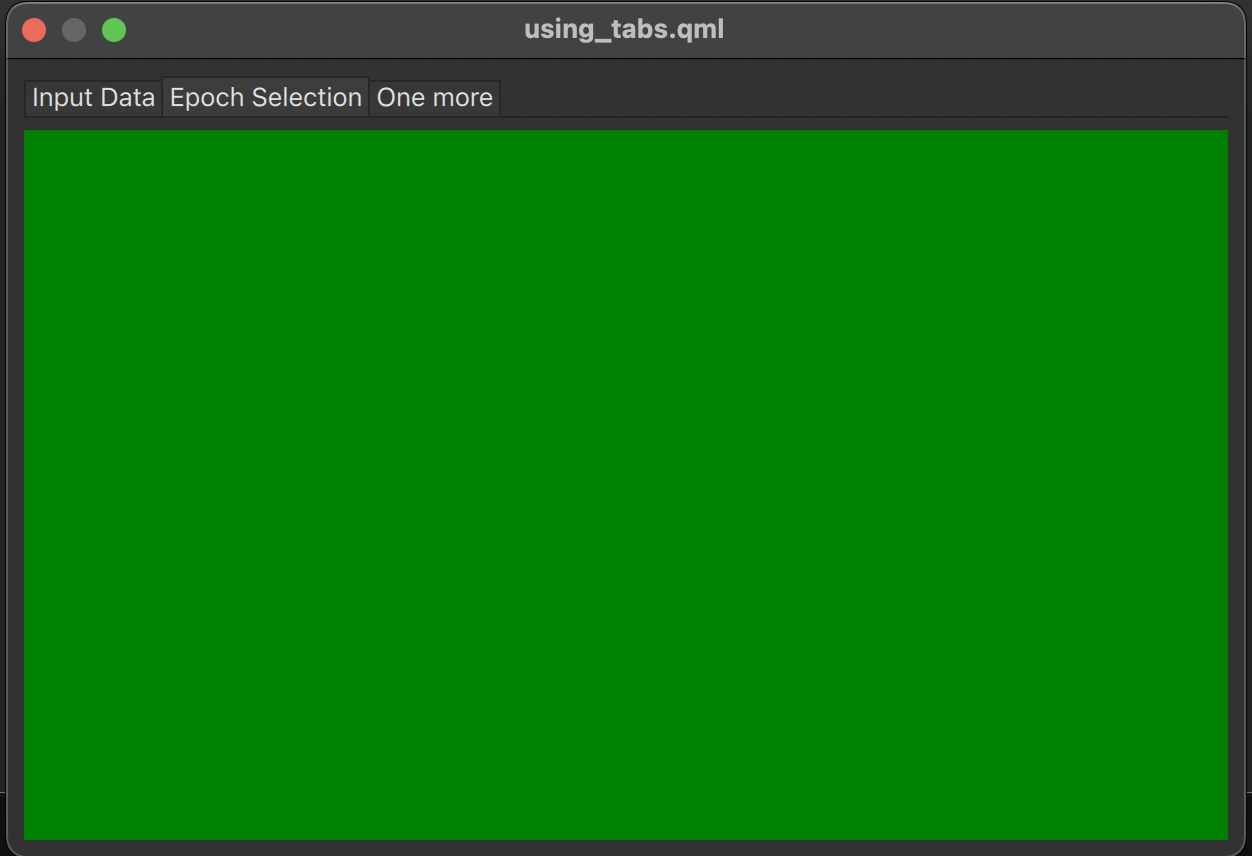
Task: Focus the green rectangle panel below the tabs
Action: coord(626,485)
